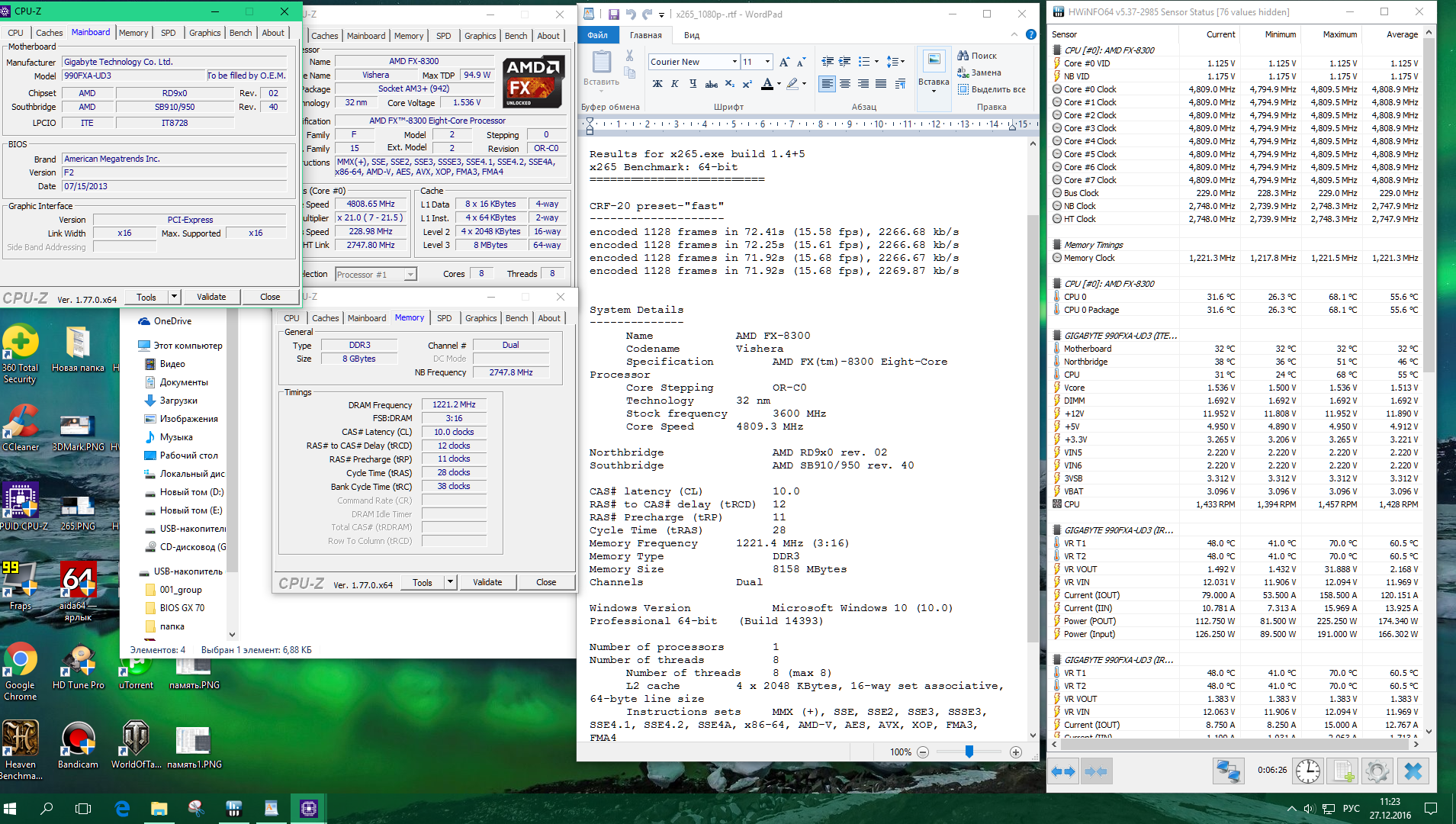Toggle italic К formatting in WordPad
Screen dimensions: 1456x824
pos(674,84)
